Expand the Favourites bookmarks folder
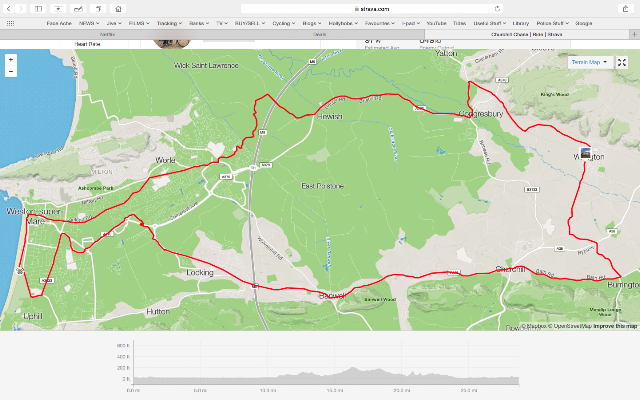Image resolution: width=640 pixels, height=400 pixels. [380, 23]
